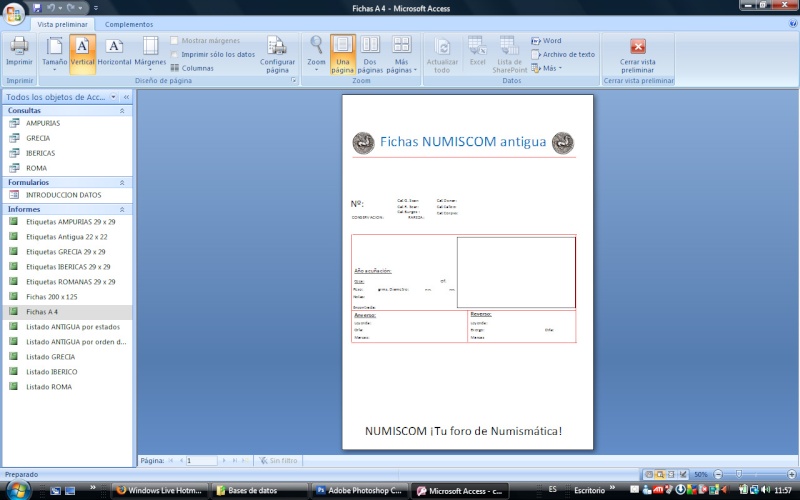Select Una página view
Viewport: 800px width, 500px height.
pos(342,54)
